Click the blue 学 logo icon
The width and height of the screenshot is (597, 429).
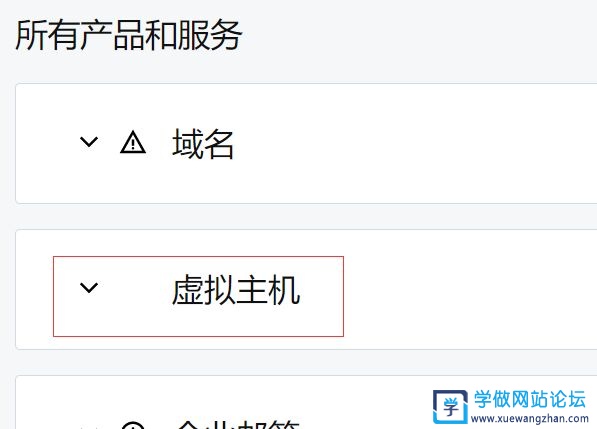point(450,407)
